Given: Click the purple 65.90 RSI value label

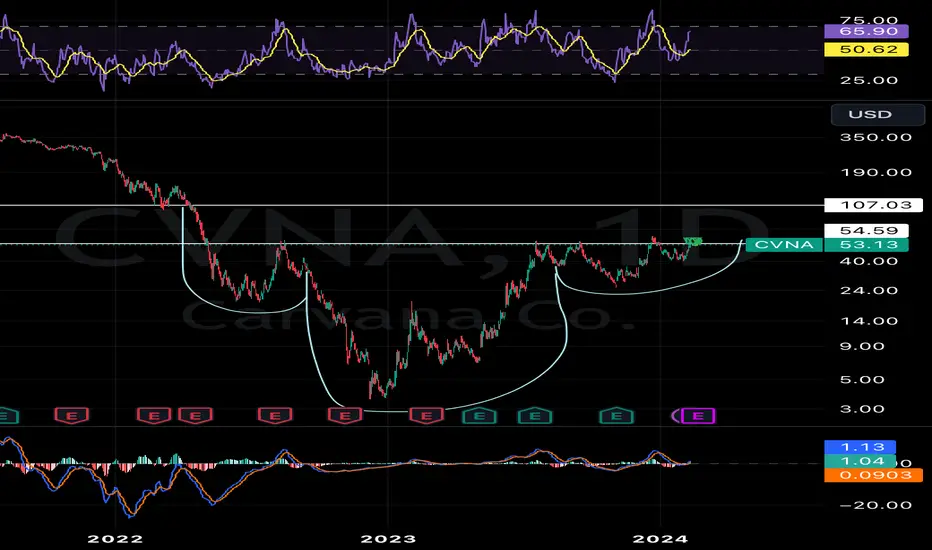Looking at the screenshot, I should coord(866,32).
